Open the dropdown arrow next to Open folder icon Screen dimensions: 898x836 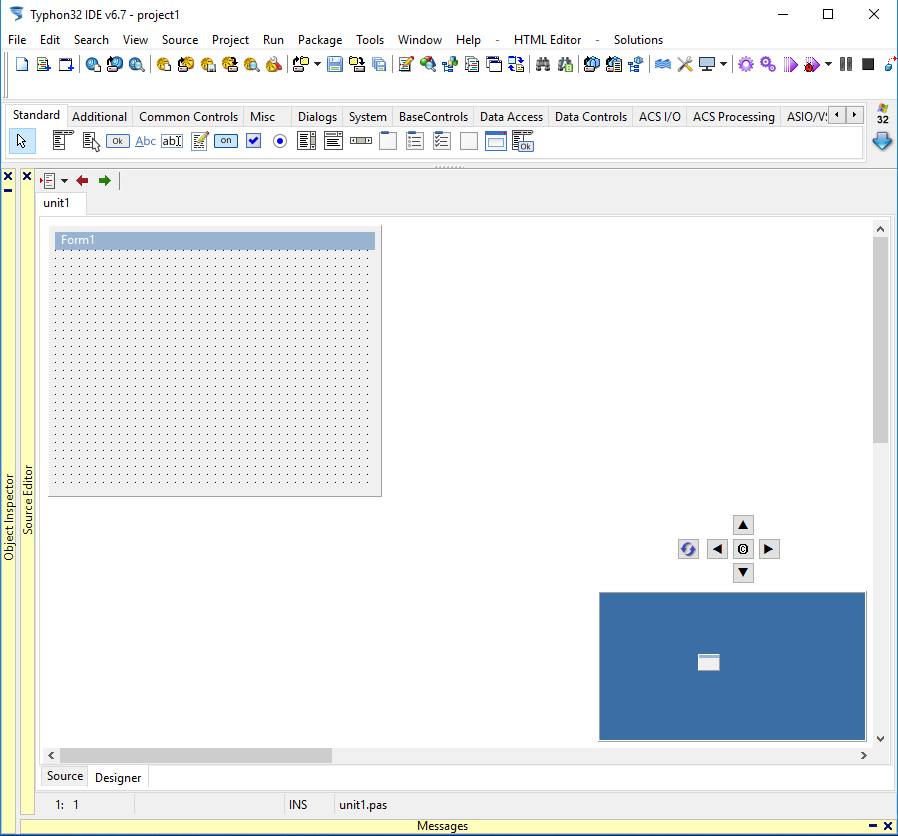point(317,64)
